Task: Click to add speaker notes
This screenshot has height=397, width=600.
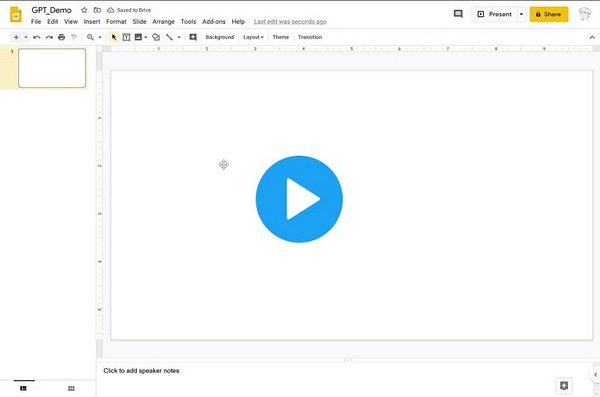Action: pyautogui.click(x=141, y=371)
